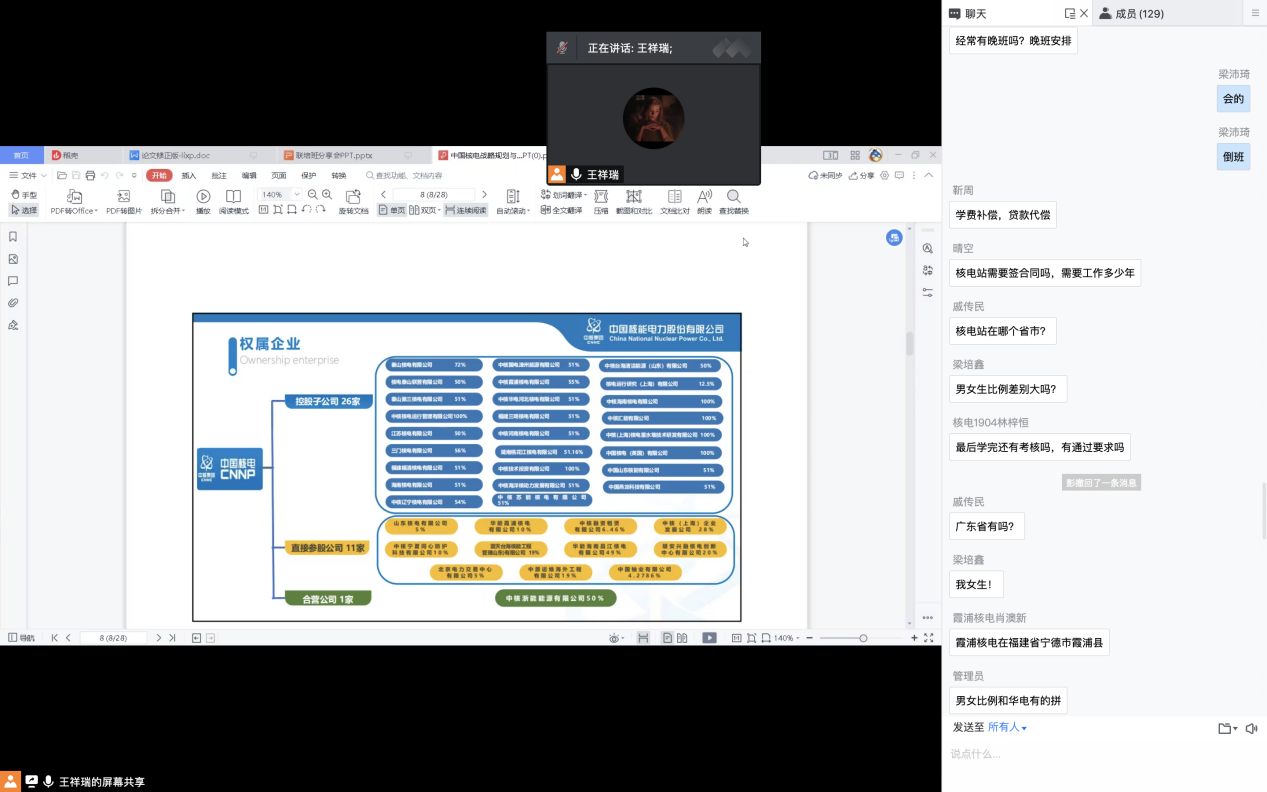1267x792 pixels.
Task: Switch to the 保护 ribbon tab
Action: click(309, 175)
